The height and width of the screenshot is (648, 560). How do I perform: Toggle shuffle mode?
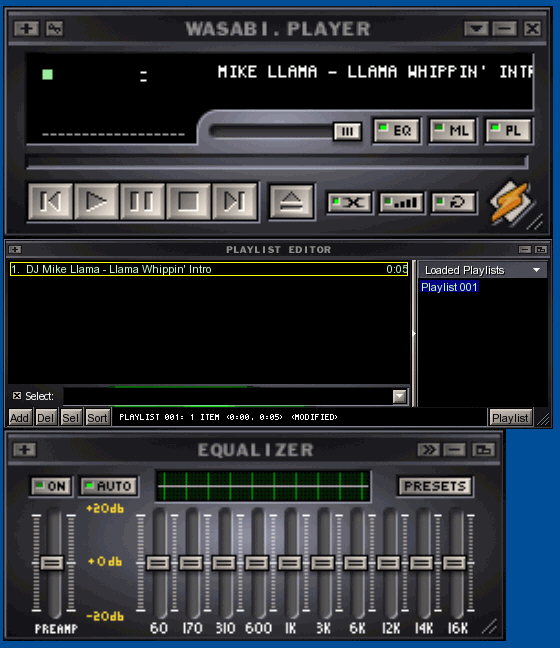coord(349,202)
